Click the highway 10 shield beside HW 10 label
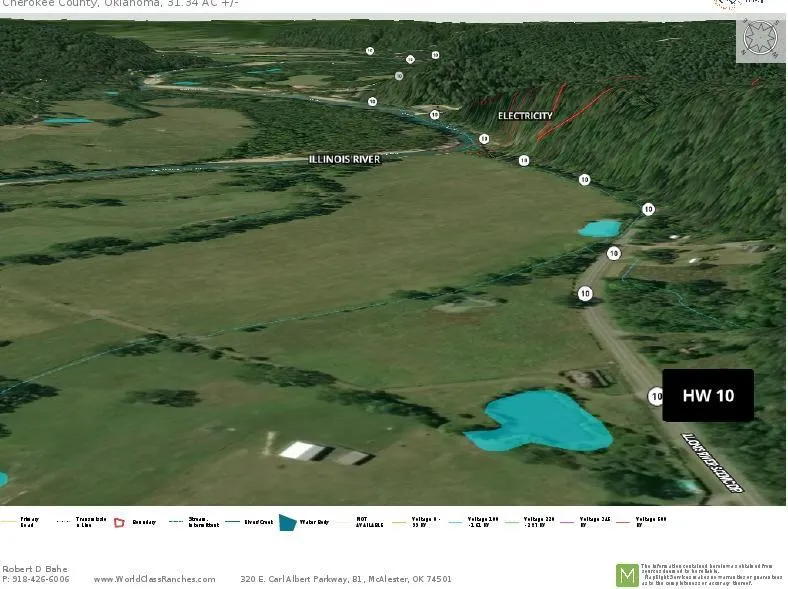Screen dimensions: 788x589 [x=656, y=396]
